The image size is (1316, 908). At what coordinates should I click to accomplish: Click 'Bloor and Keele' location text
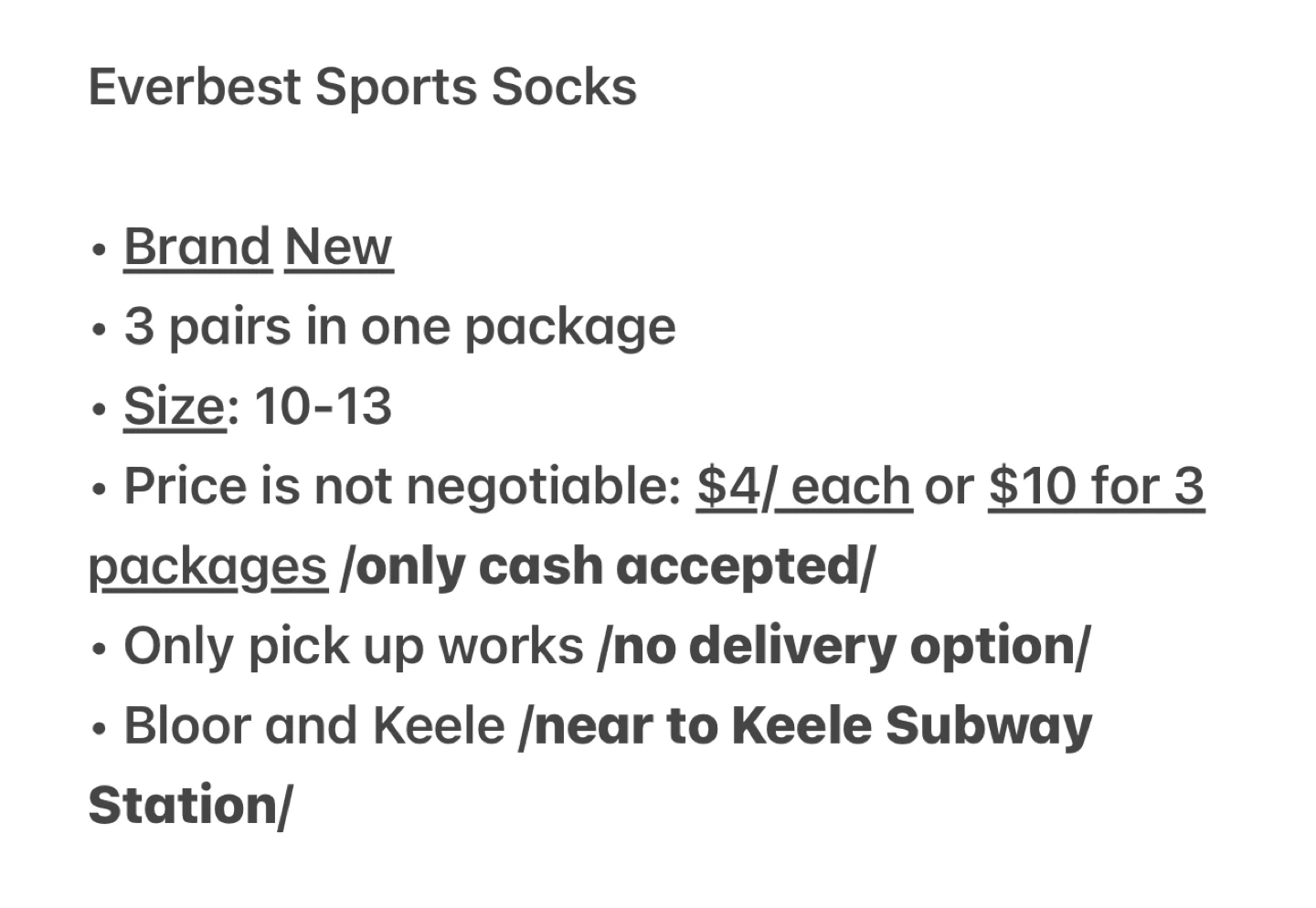point(314,726)
